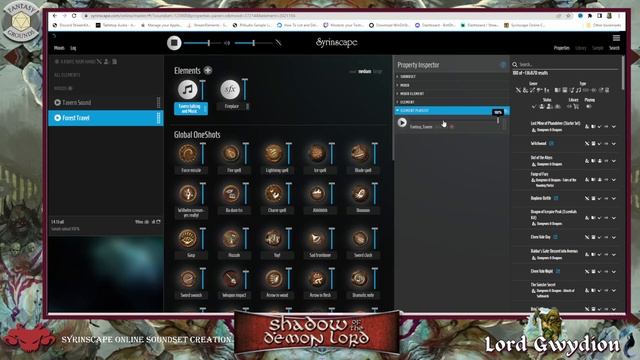
Task: Go back in Chrome browser
Action: 55,16
